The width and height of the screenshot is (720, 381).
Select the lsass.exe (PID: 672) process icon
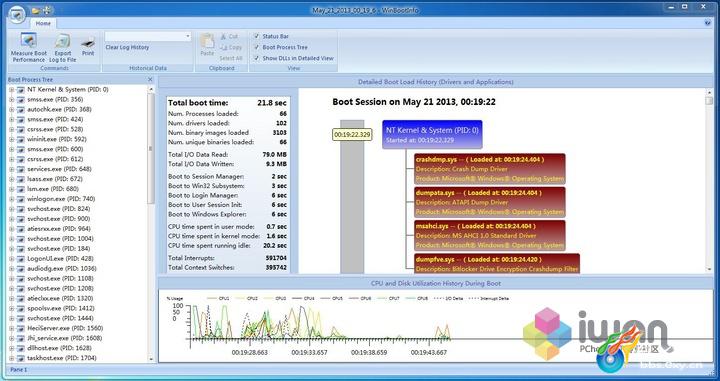tap(21, 179)
